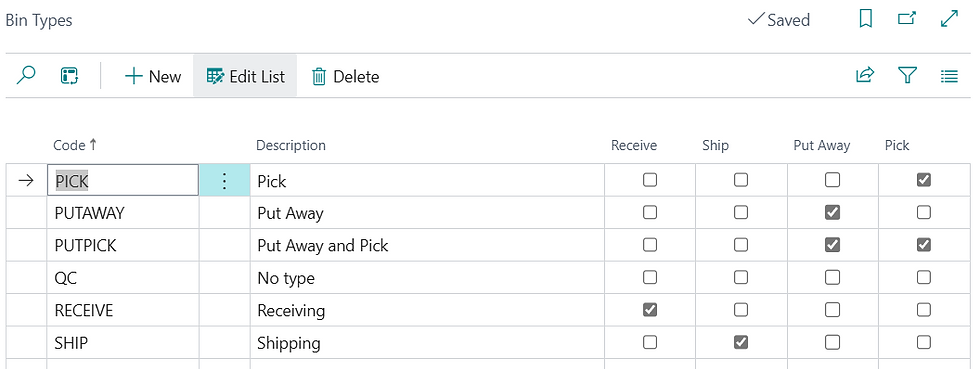Select the PUTPICK code cell
The height and width of the screenshot is (369, 980).
tap(123, 245)
